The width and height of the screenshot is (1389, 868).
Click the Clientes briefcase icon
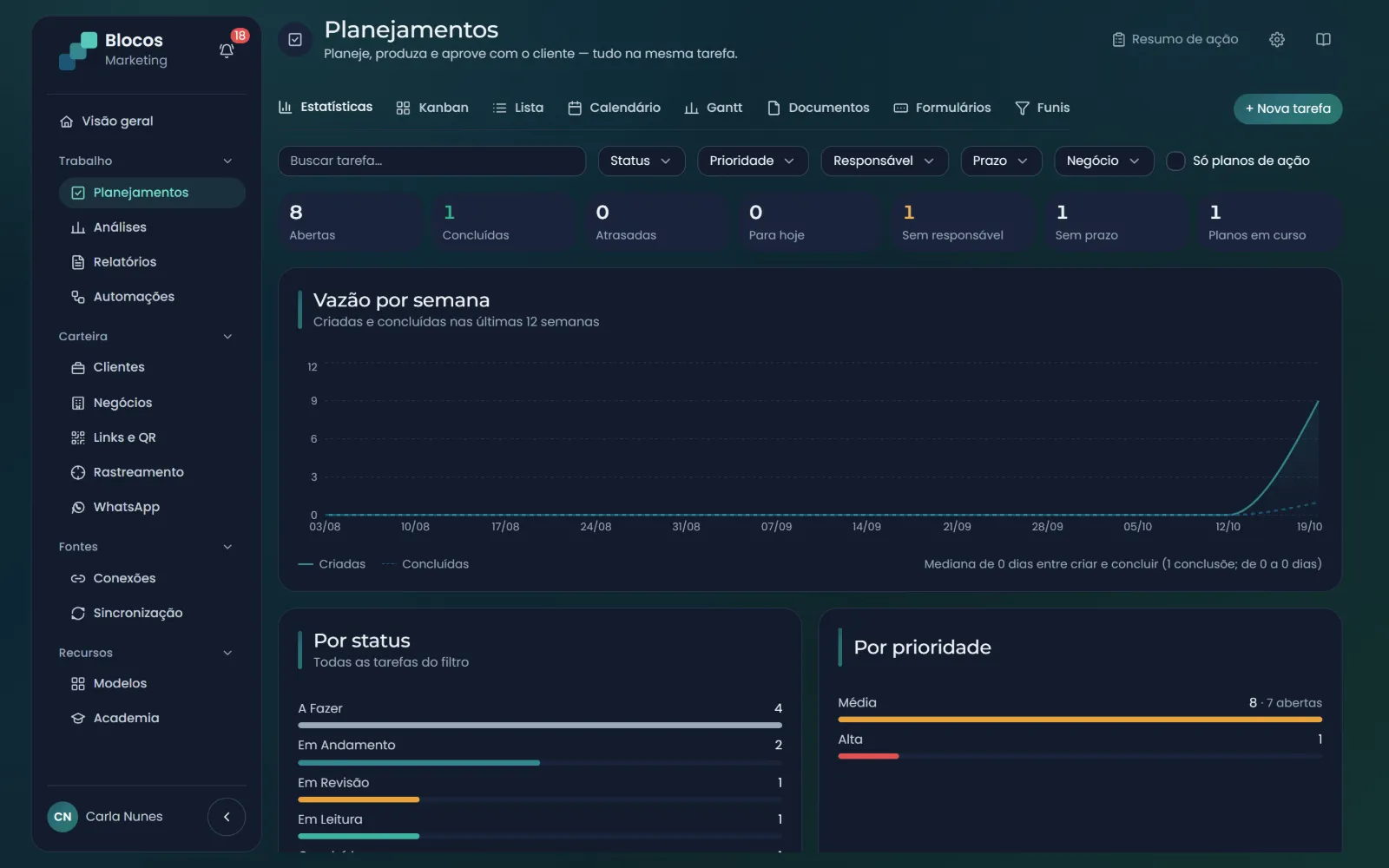click(78, 367)
